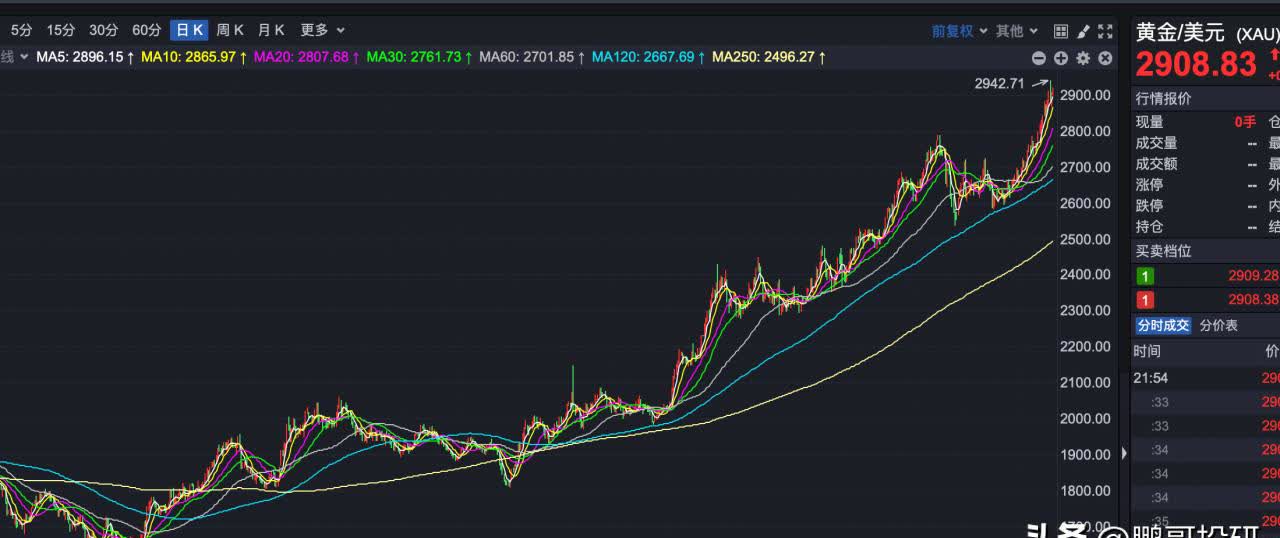The image size is (1280, 538).
Task: Open the chart grid layout icon
Action: pyautogui.click(x=1061, y=31)
